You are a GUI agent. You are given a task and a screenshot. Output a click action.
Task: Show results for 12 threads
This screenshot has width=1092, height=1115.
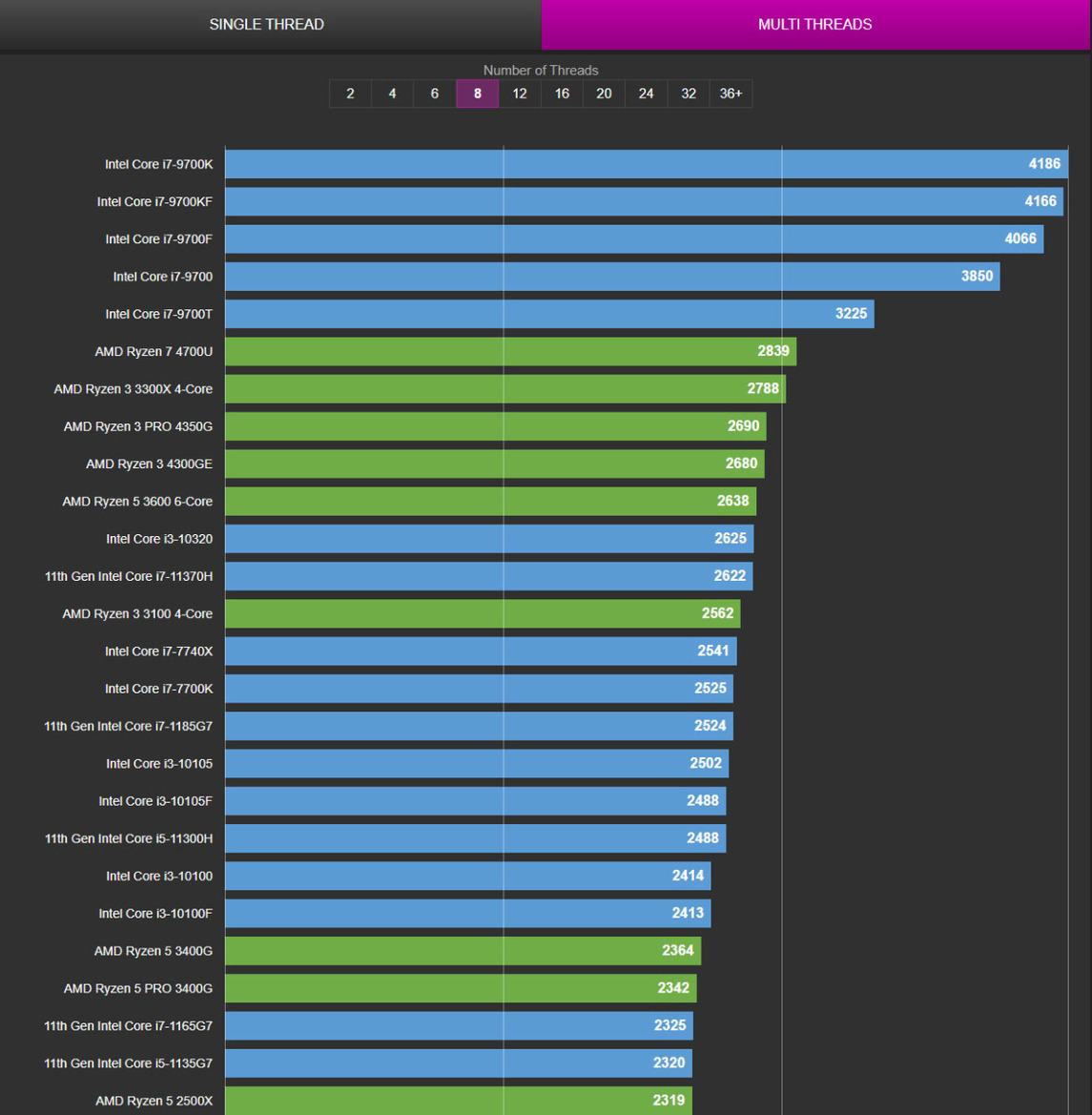click(x=520, y=93)
